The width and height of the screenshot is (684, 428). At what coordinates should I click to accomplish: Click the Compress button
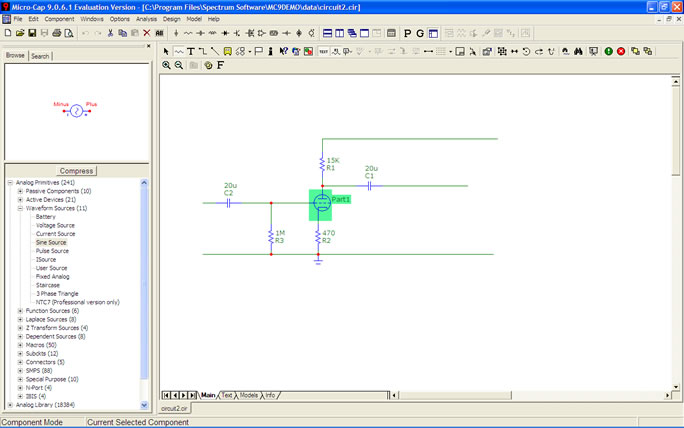[75, 171]
